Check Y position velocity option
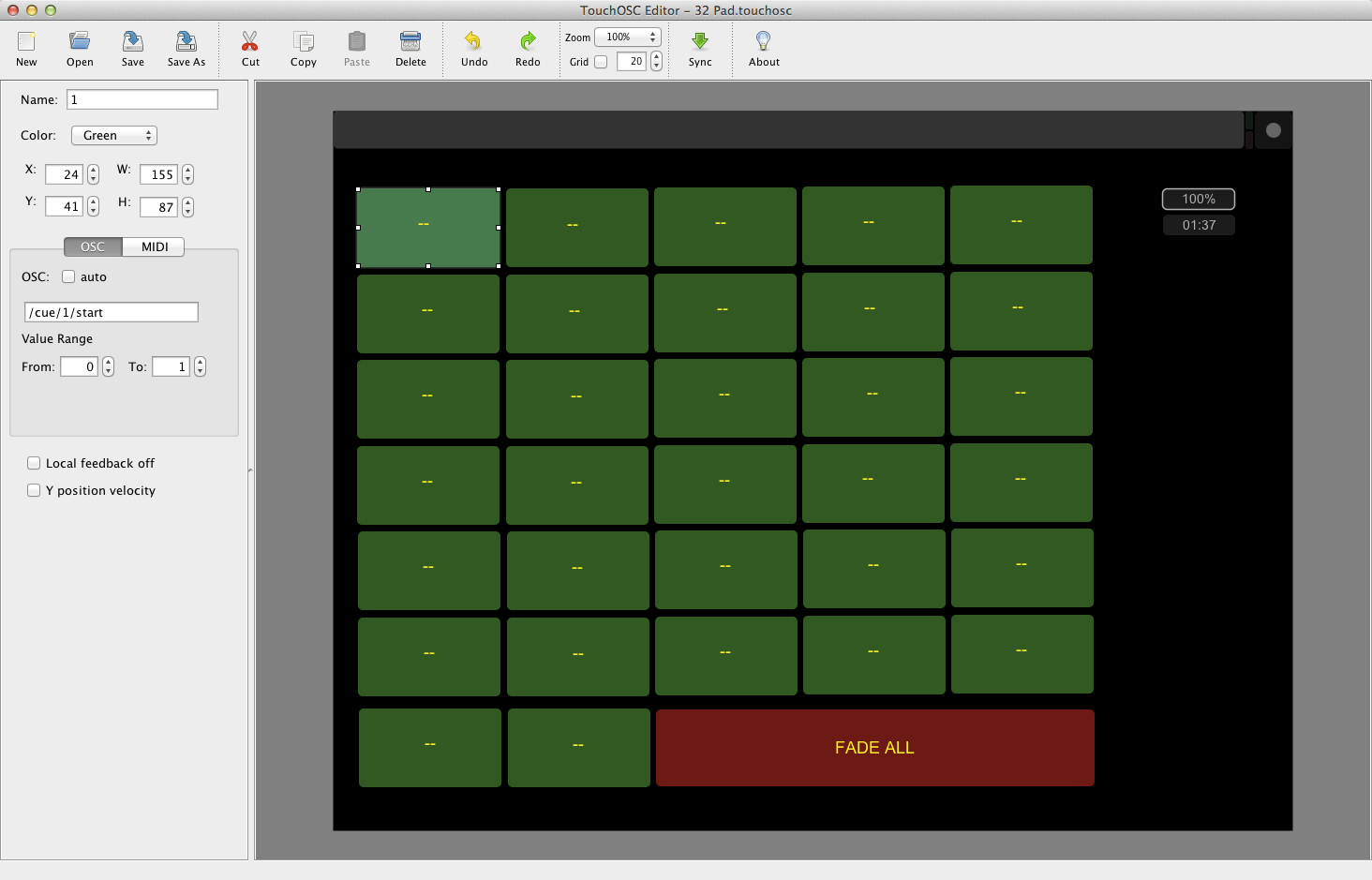 pos(34,490)
